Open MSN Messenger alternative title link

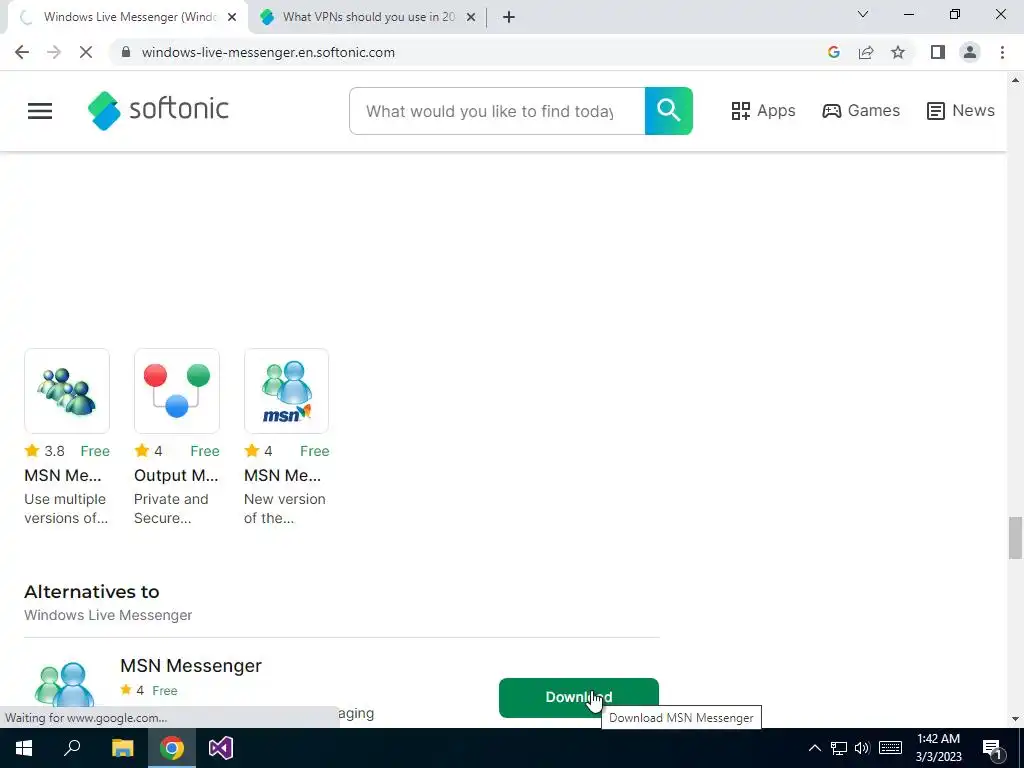(191, 665)
